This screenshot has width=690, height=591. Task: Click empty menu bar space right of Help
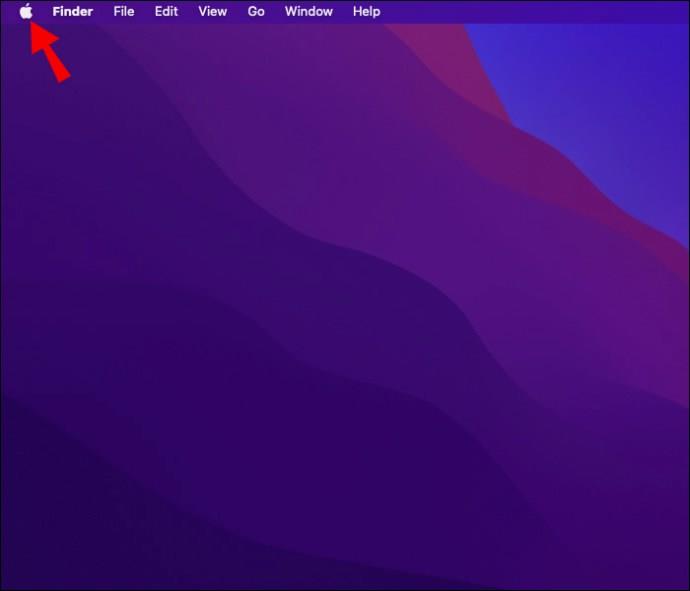click(528, 11)
